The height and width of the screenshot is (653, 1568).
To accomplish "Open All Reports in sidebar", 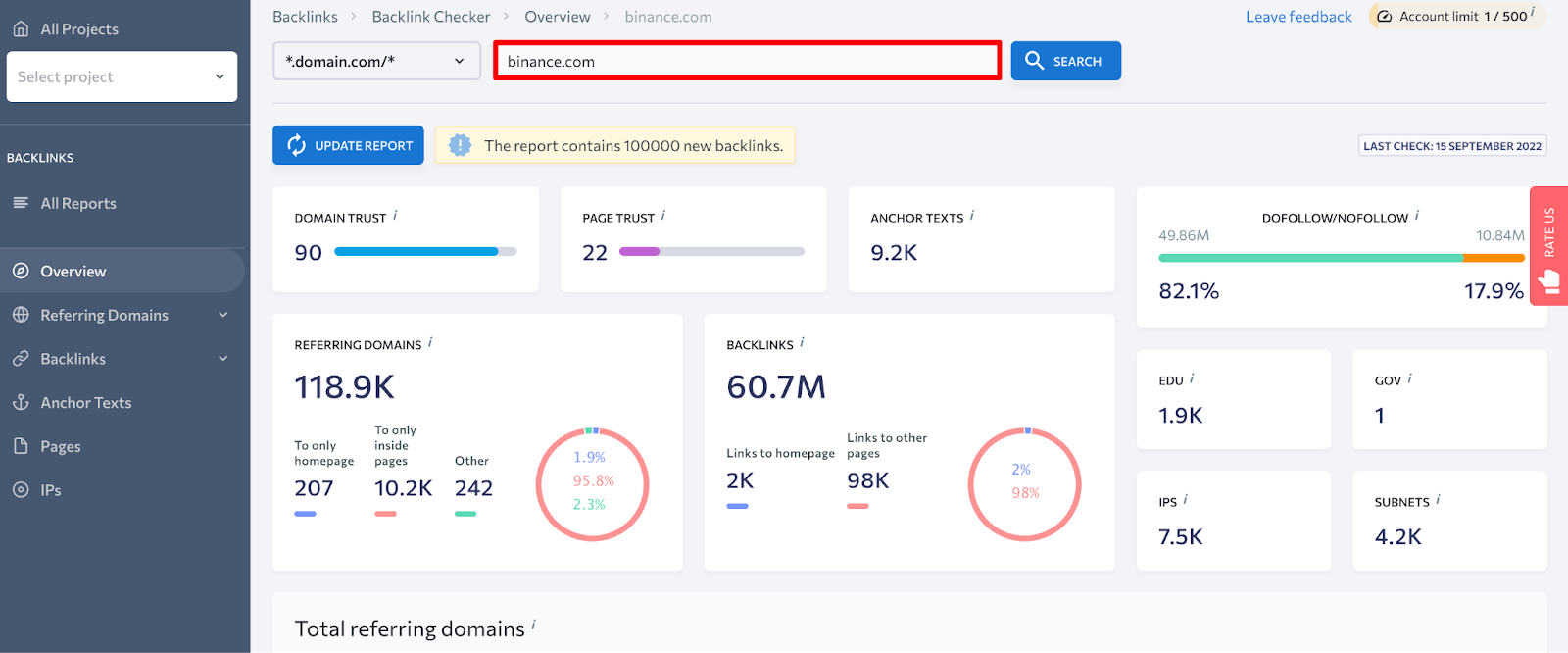I will 78,203.
